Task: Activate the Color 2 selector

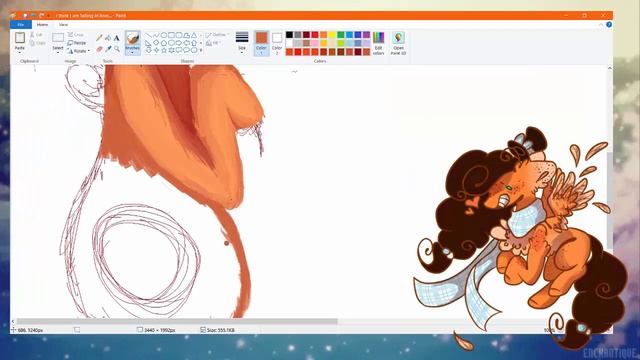Action: pos(277,43)
